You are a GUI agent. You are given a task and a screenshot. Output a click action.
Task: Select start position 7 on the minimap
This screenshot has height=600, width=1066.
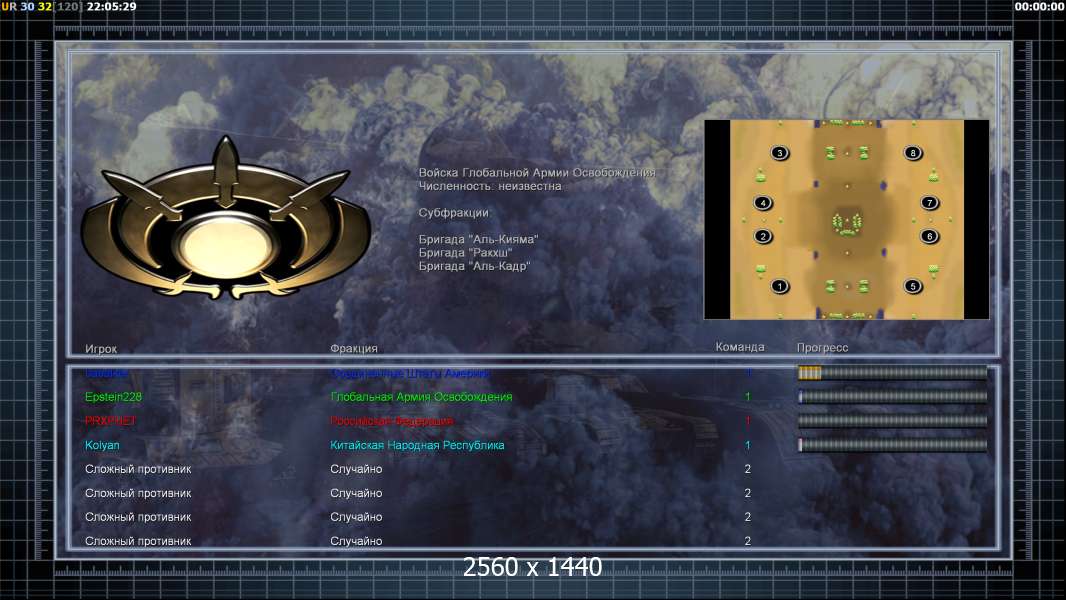(929, 202)
